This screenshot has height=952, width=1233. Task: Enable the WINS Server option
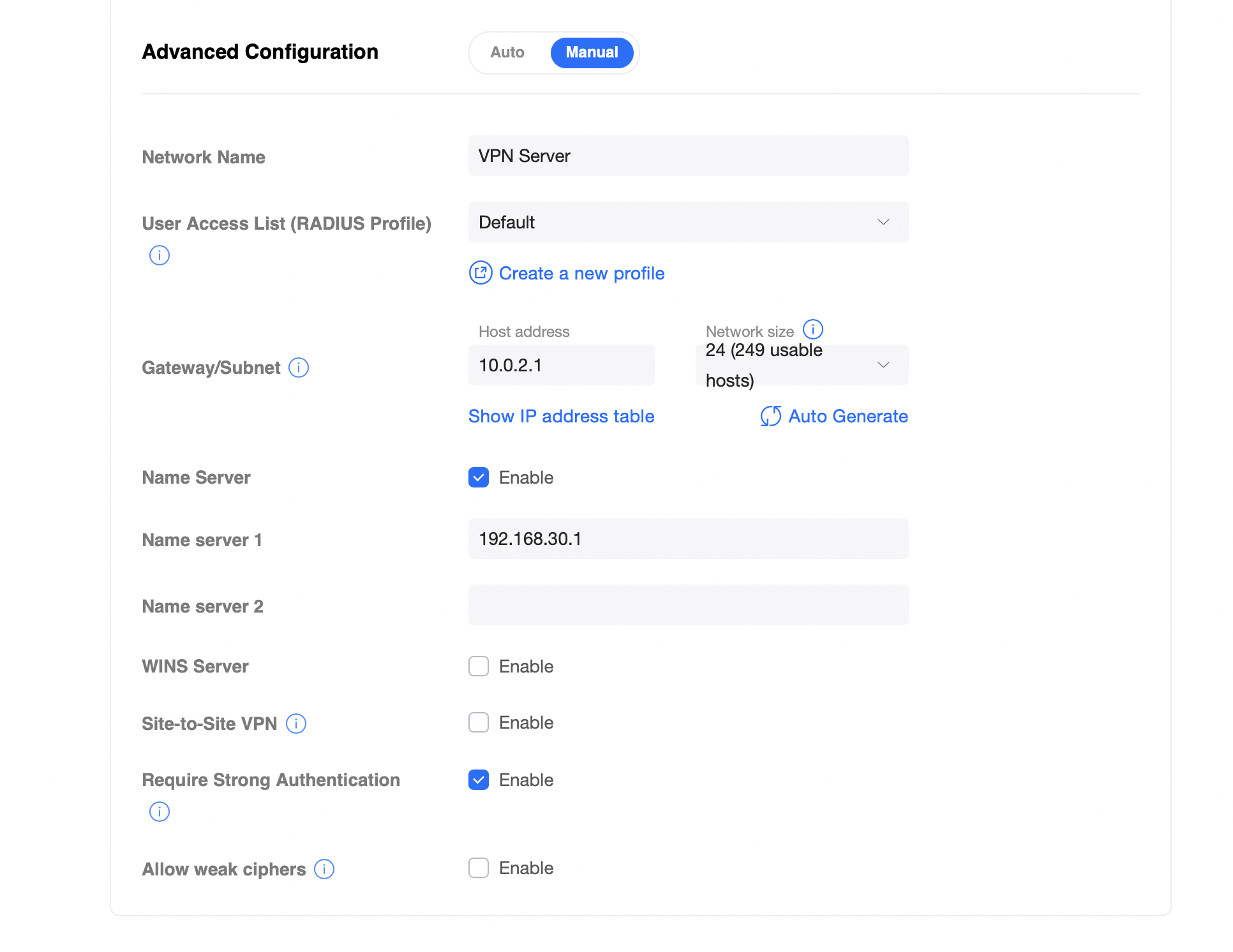[478, 666]
